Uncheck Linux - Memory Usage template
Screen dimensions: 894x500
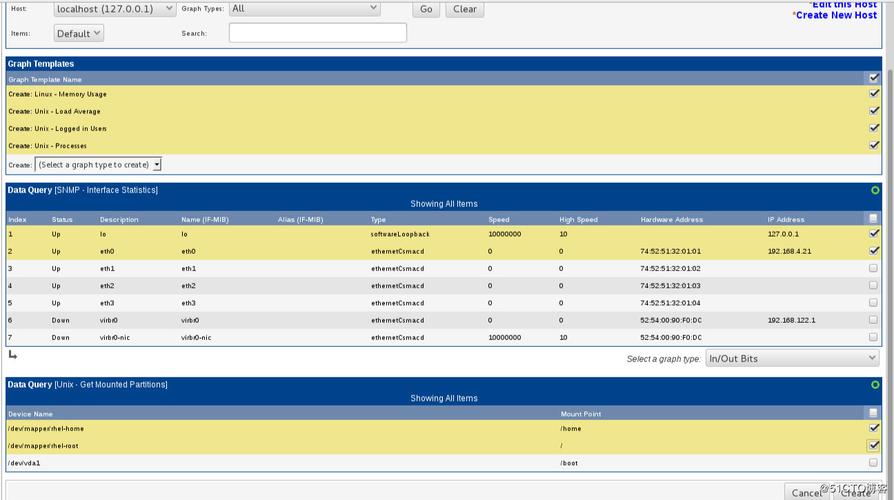(x=873, y=94)
